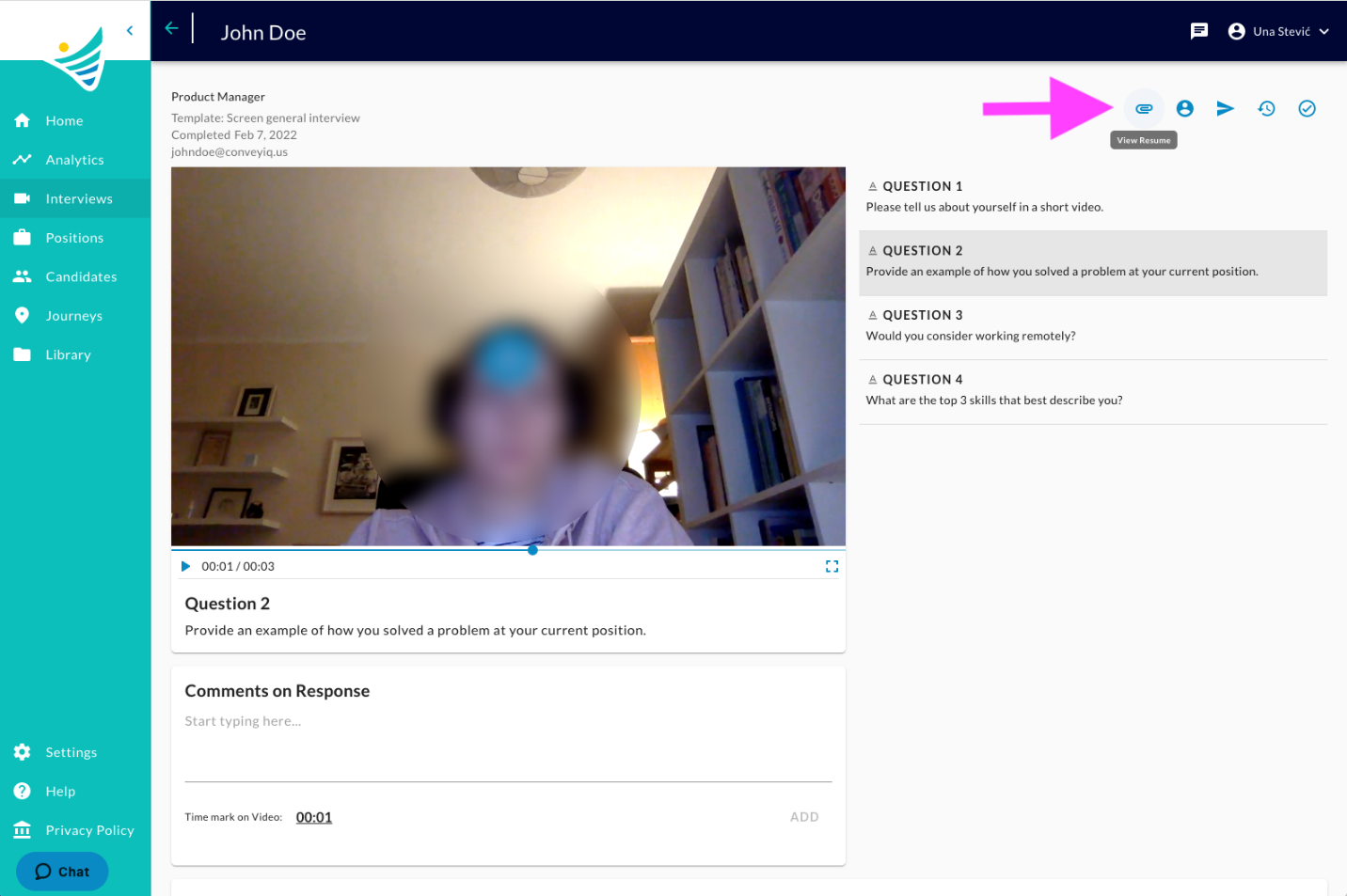Select Interviews in the sidebar
Viewport: 1347px width, 896px height.
point(75,198)
